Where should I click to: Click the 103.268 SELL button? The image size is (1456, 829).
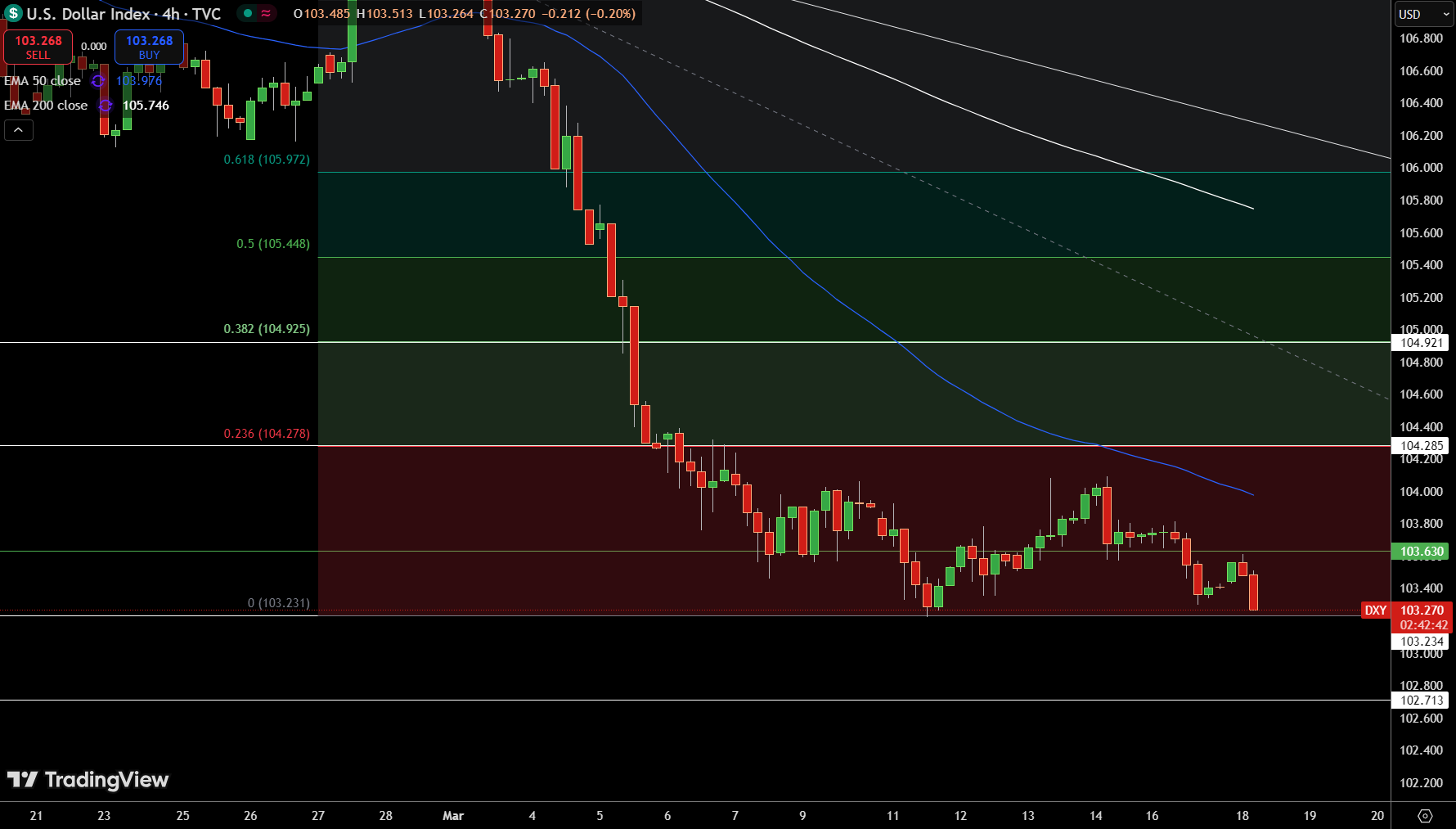pyautogui.click(x=38, y=47)
